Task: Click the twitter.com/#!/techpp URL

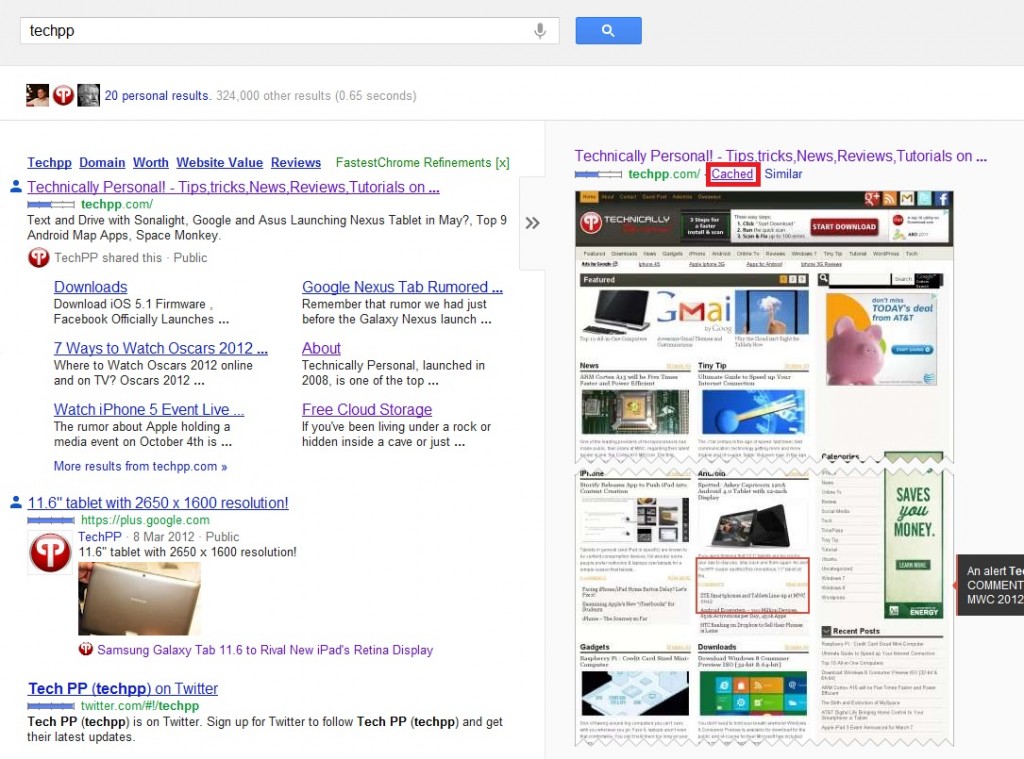Action: click(x=140, y=705)
